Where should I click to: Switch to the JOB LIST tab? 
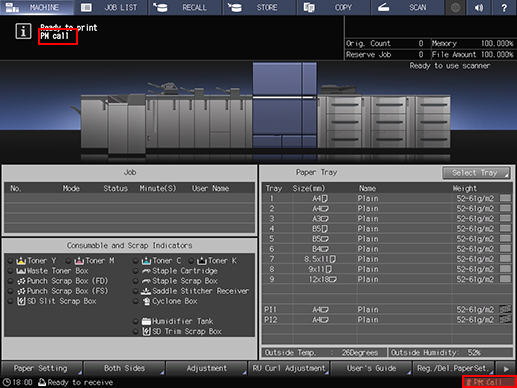pos(111,7)
